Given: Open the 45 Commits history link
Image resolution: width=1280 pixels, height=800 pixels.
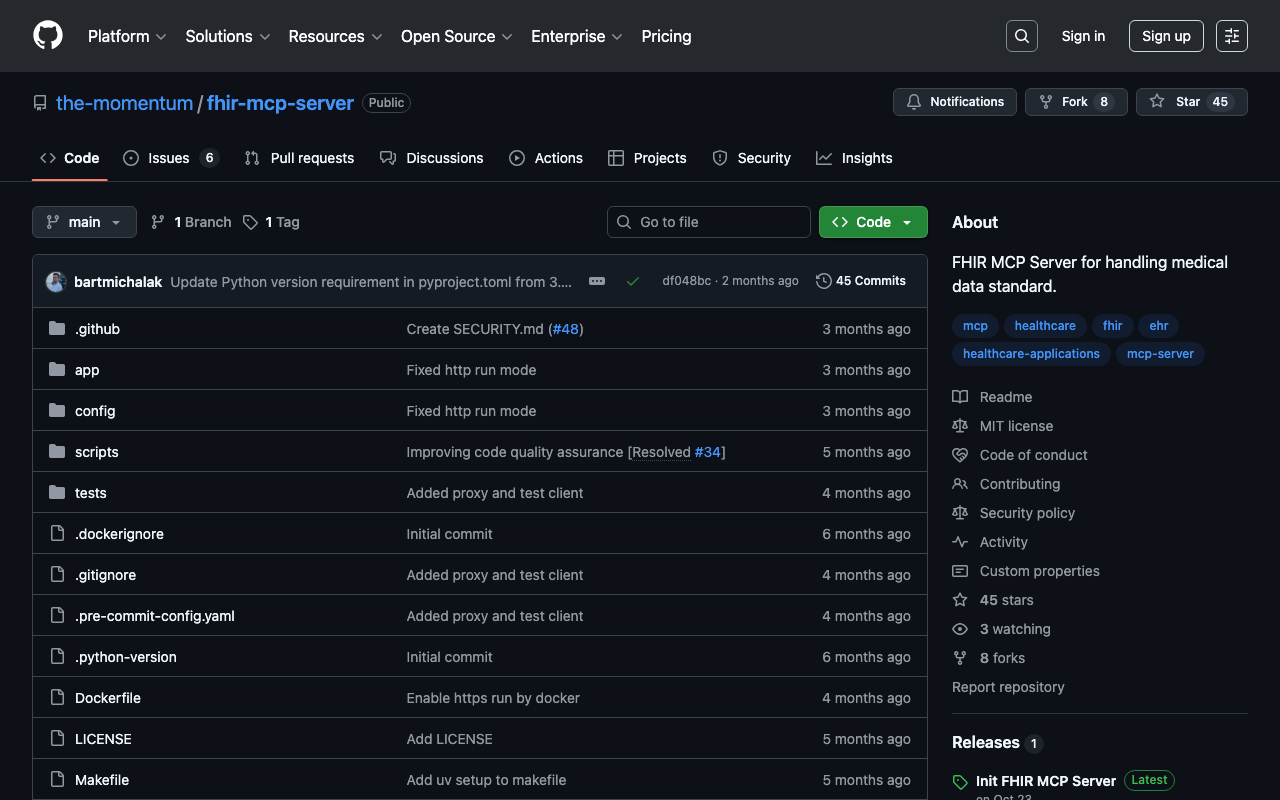Looking at the screenshot, I should tap(860, 281).
